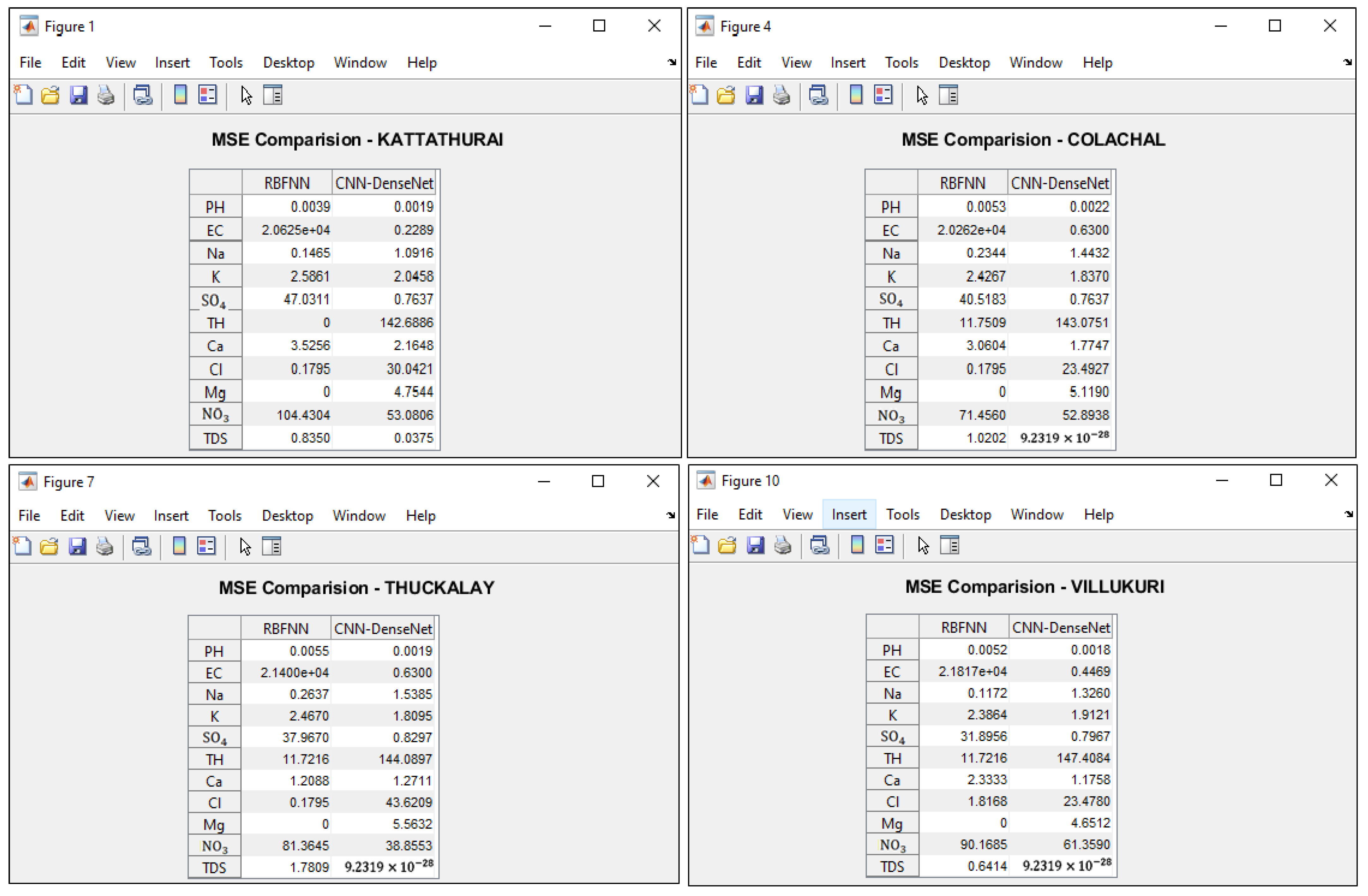Viewport: 1368px width, 896px height.
Task: Select the TH row cell 143.0751 in COLACHAL table
Action: 1082,323
